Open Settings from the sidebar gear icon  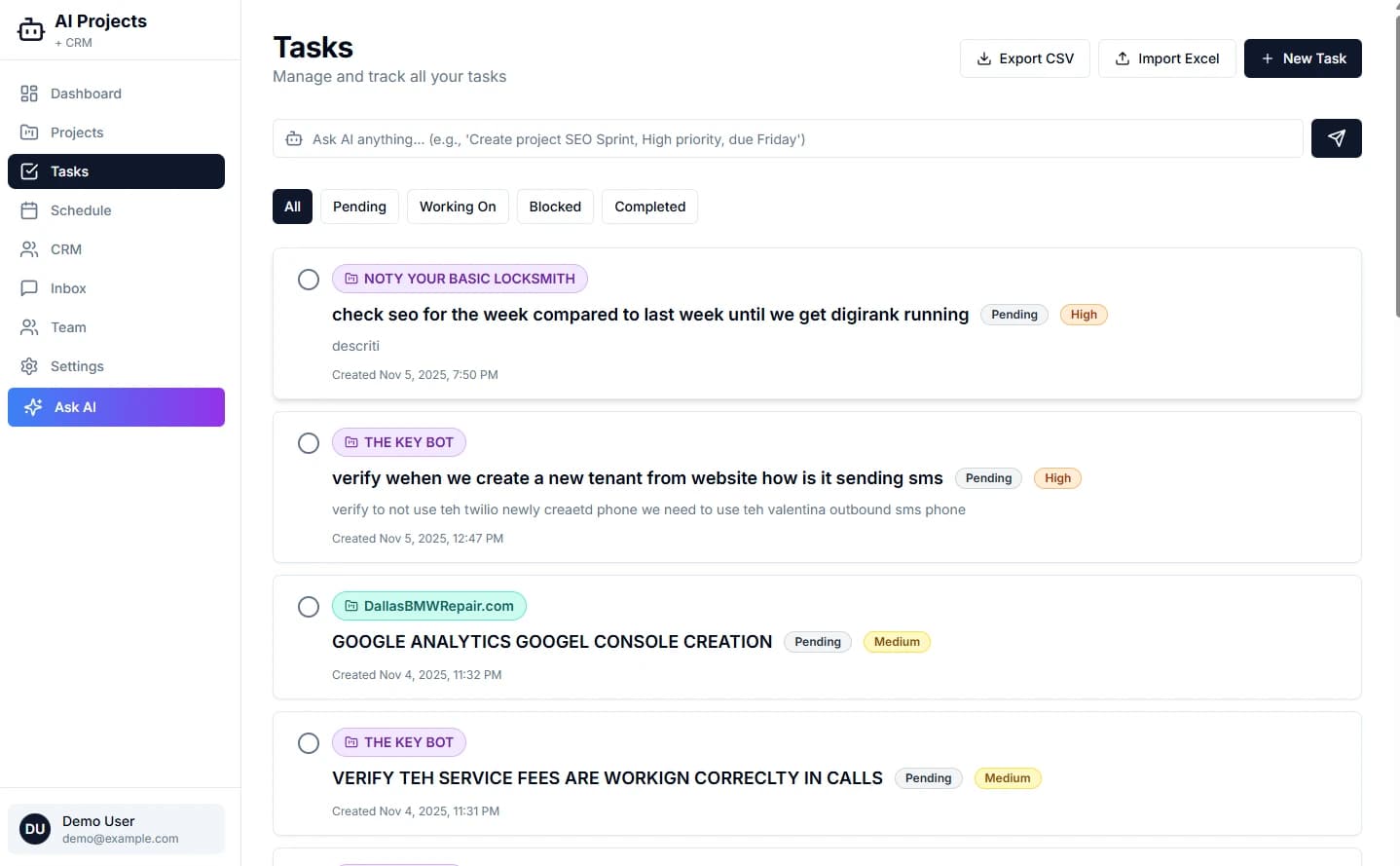pos(30,366)
